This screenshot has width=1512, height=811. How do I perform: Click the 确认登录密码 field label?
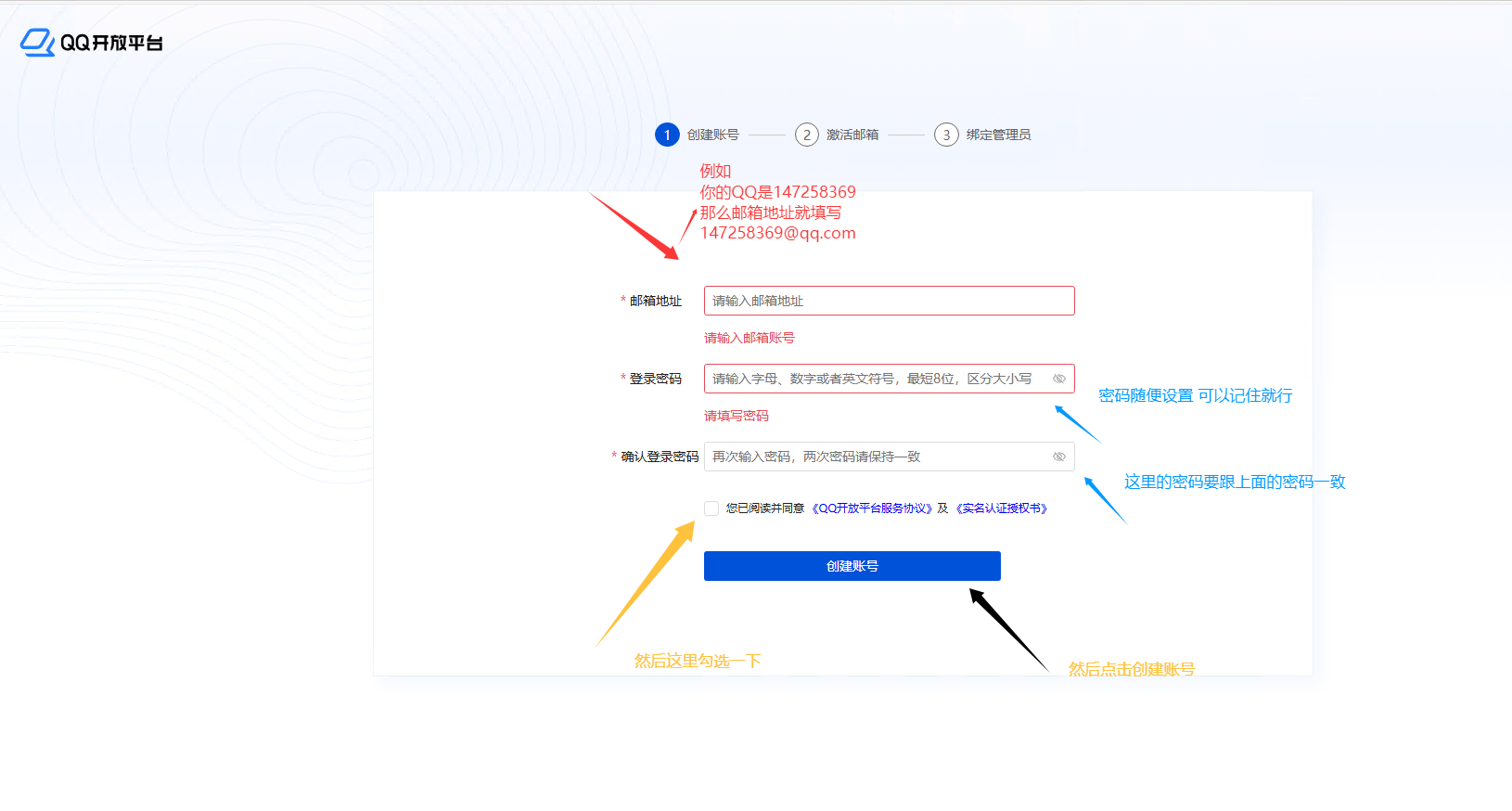tap(660, 457)
